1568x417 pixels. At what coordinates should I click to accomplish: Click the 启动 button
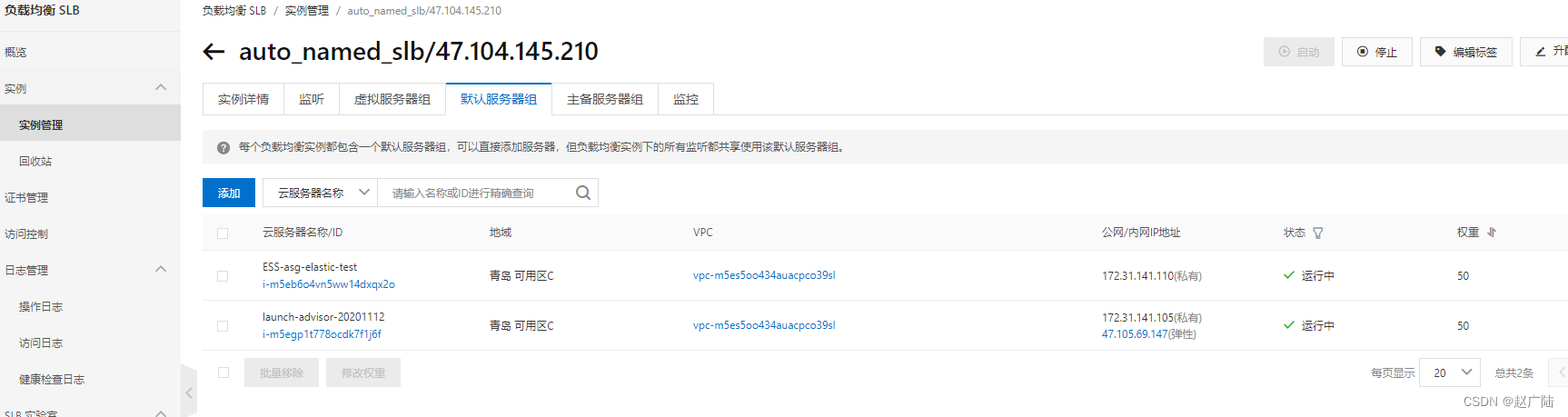pos(1299,52)
